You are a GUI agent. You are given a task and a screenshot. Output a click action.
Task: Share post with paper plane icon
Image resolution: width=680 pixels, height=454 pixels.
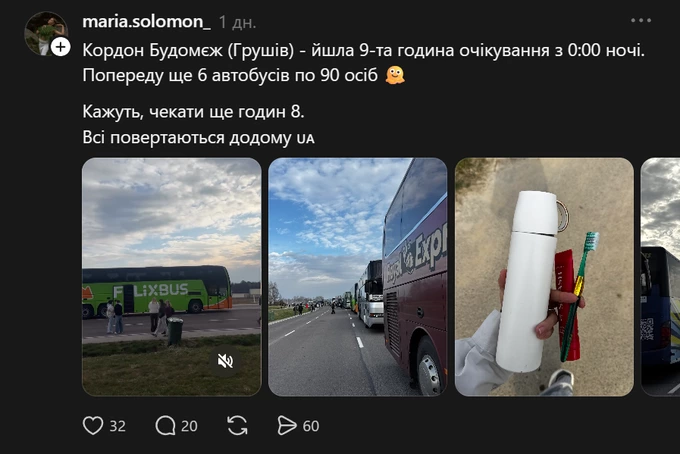(287, 426)
